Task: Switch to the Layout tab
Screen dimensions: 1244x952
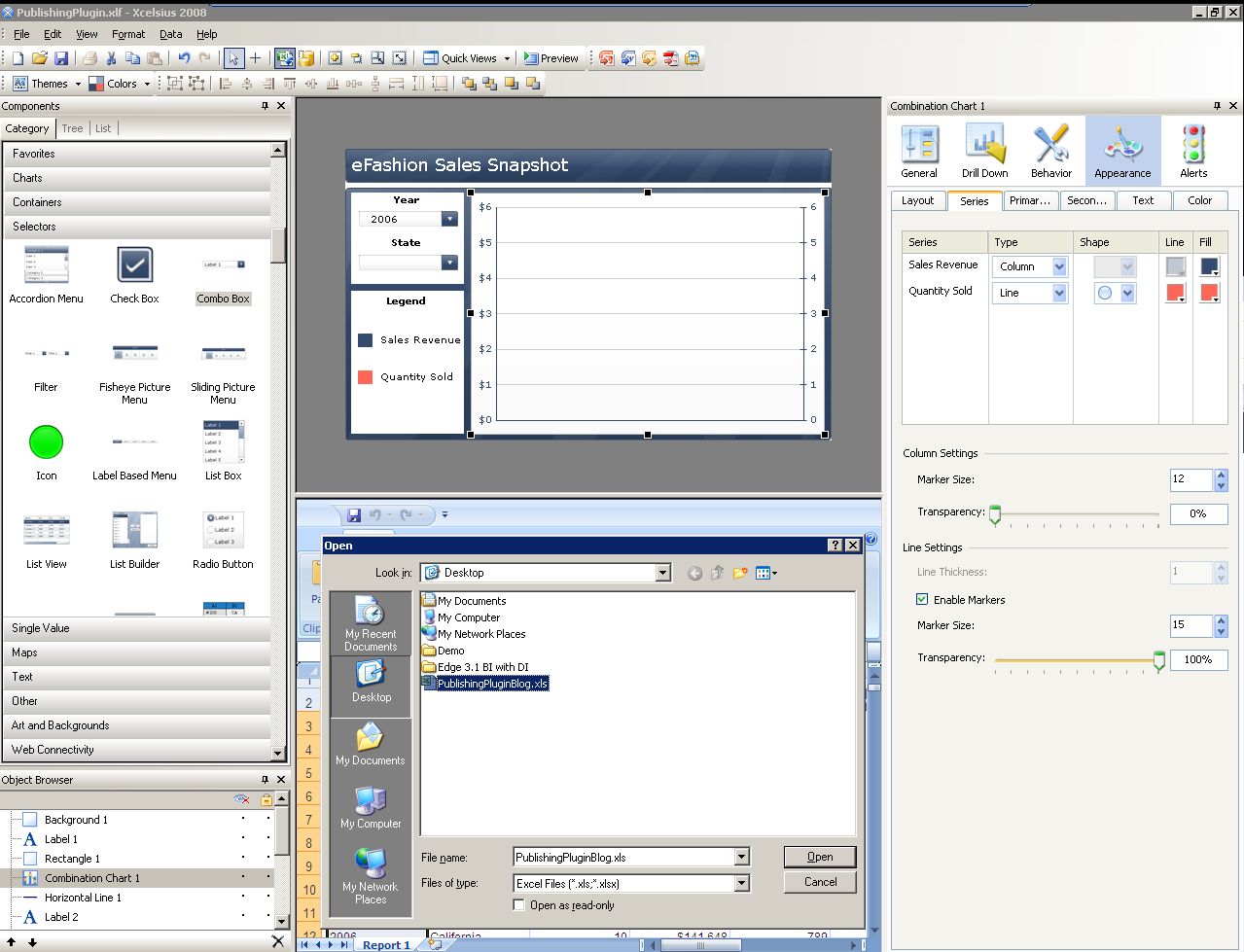Action: pos(917,200)
